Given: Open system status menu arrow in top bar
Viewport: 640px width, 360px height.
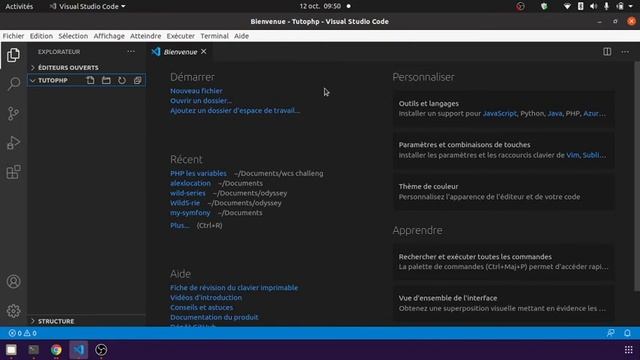Looking at the screenshot, I should pos(631,6).
